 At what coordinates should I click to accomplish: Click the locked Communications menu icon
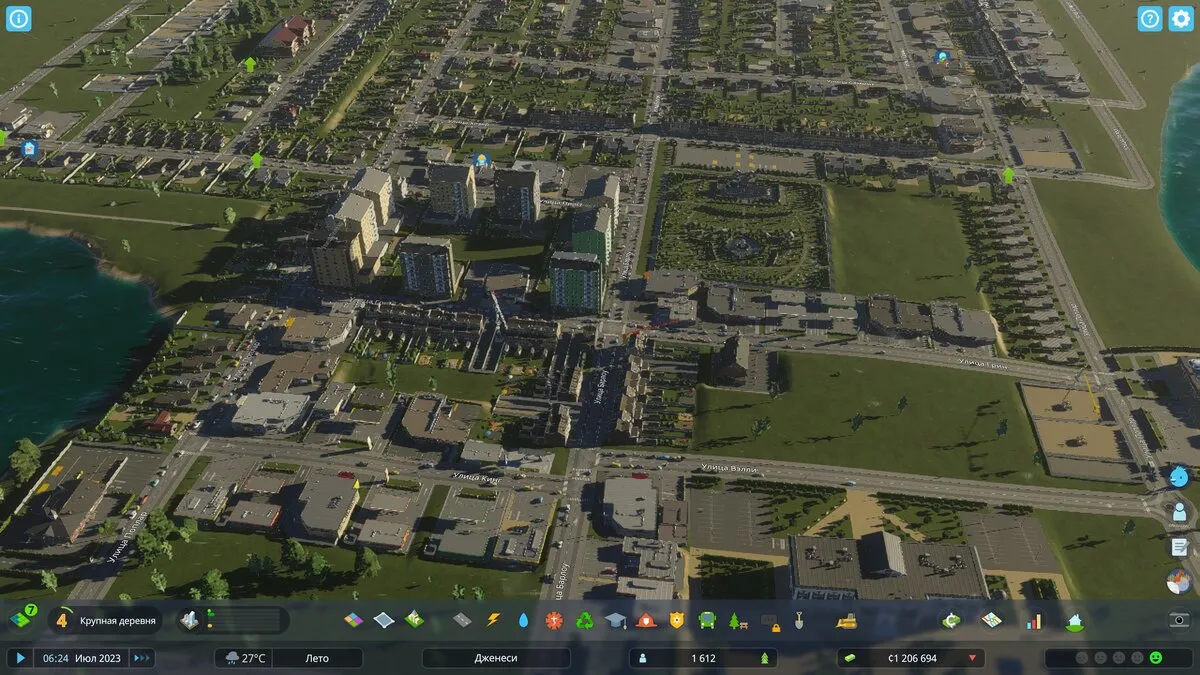click(769, 621)
